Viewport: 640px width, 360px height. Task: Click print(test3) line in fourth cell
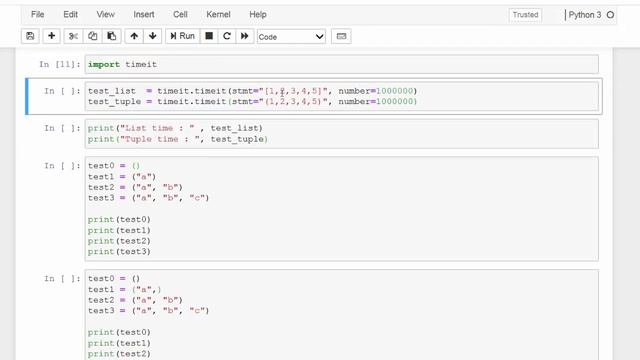click(119, 252)
